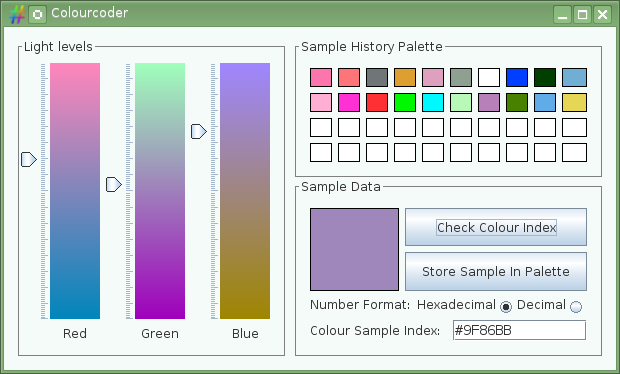Screen dimensions: 620x374
Task: Pick the bright green swatch in row two
Action: tap(405, 102)
